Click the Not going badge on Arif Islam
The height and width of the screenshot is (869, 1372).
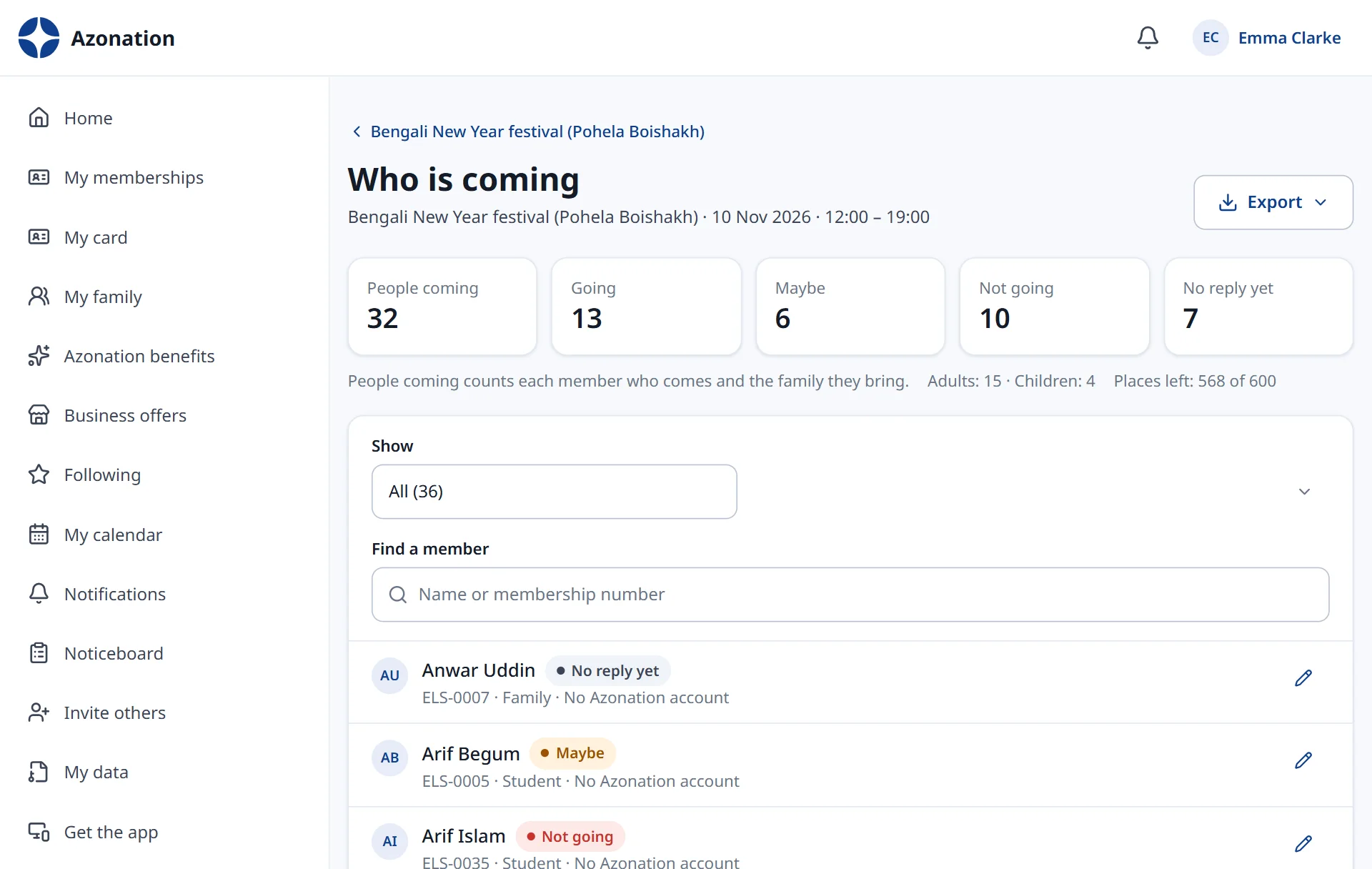(x=570, y=837)
